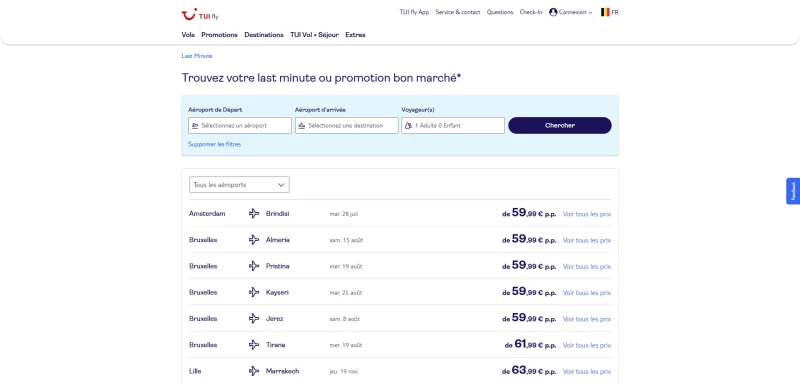Click the 61,99 € price for Tirana
The width and height of the screenshot is (800, 383).
pyautogui.click(x=531, y=345)
